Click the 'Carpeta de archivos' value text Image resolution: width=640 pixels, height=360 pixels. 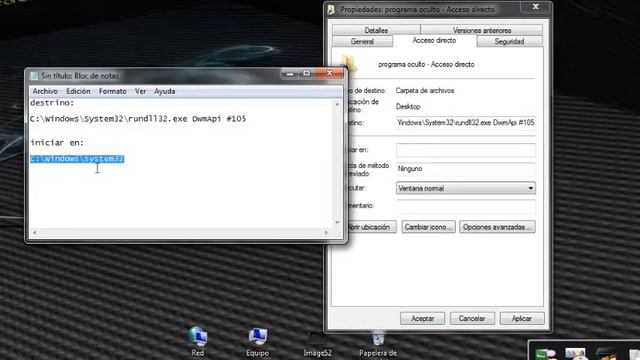click(424, 91)
